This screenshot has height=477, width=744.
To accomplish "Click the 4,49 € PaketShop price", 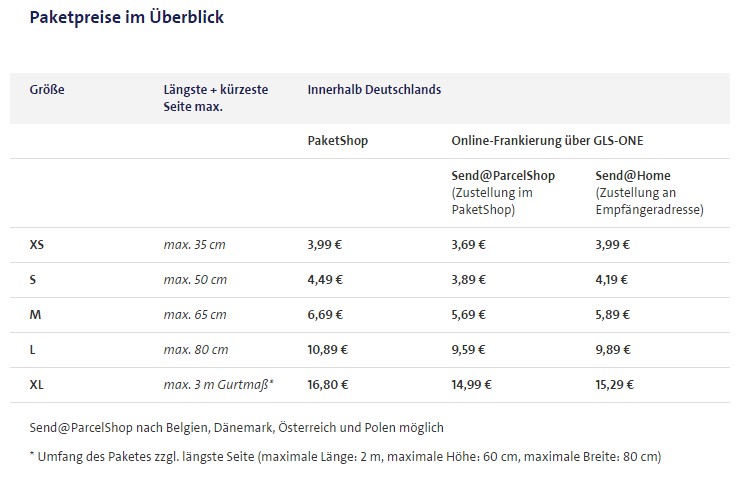I will click(x=325, y=279).
